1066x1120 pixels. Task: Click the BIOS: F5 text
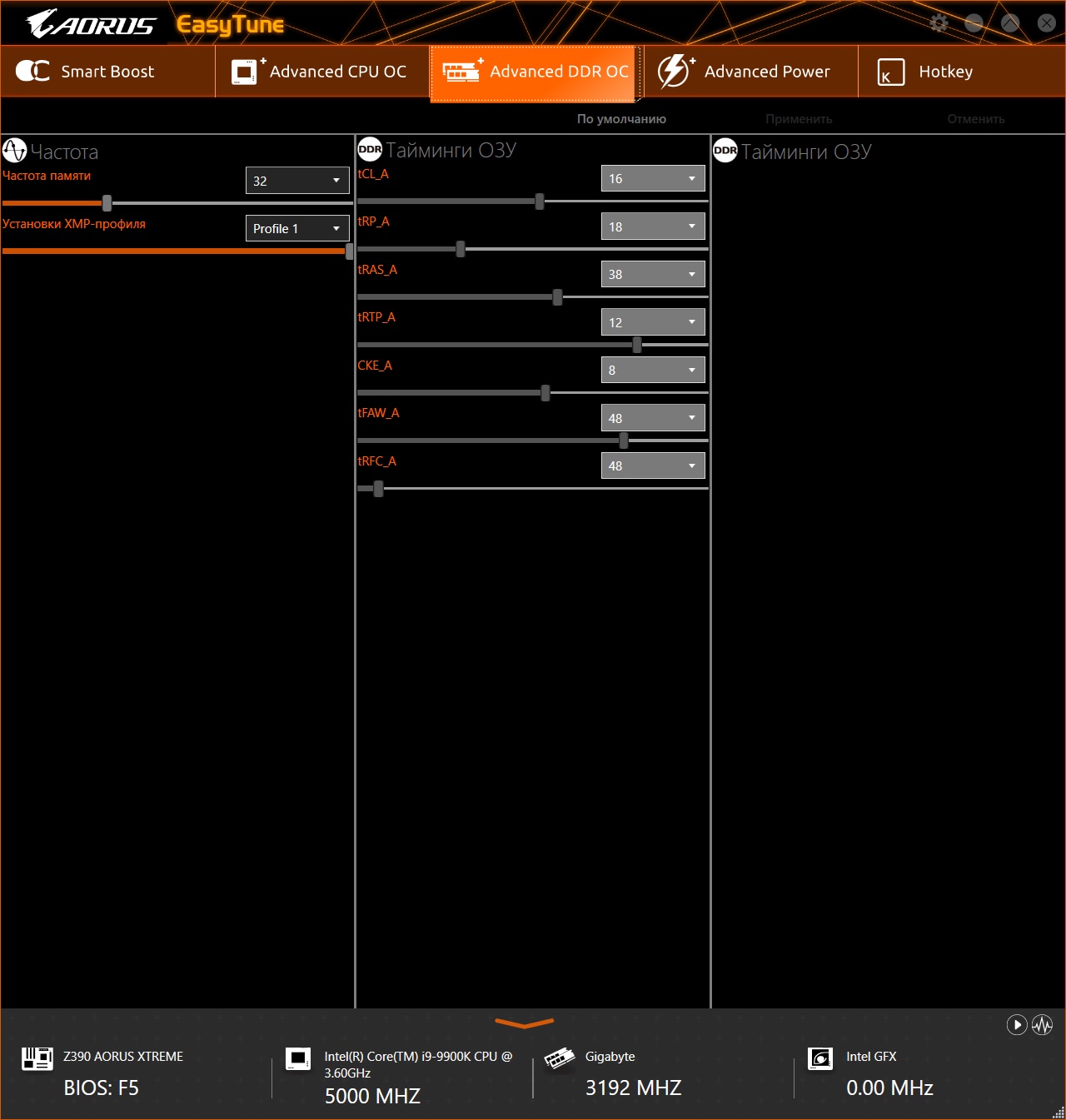coord(102,1088)
